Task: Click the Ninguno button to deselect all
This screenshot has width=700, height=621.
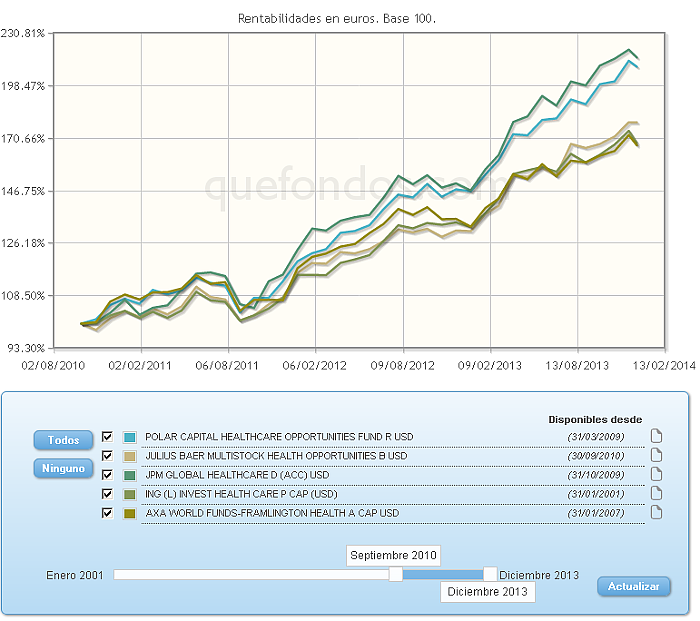Action: pos(63,468)
